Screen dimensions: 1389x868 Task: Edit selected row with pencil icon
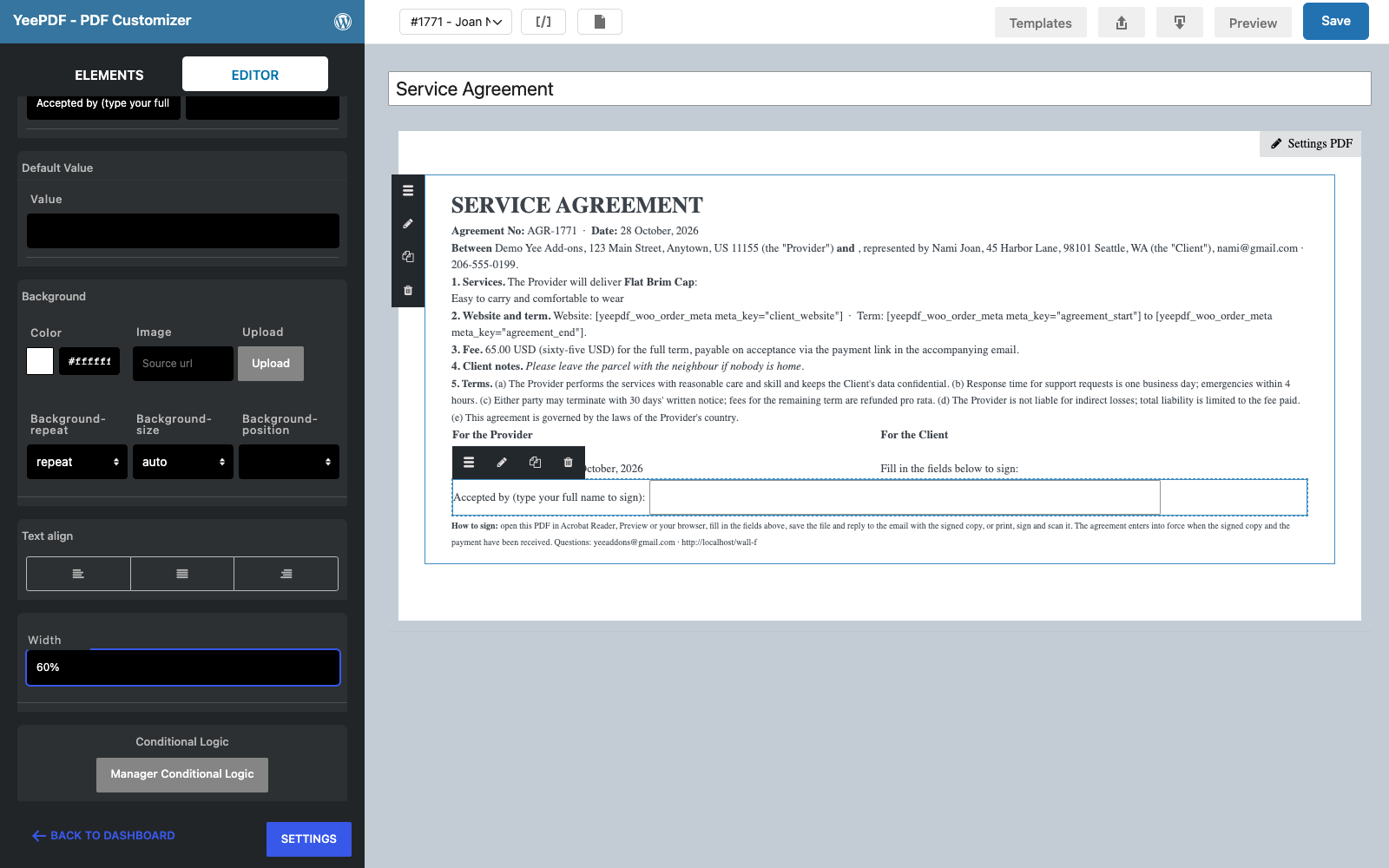pos(502,463)
